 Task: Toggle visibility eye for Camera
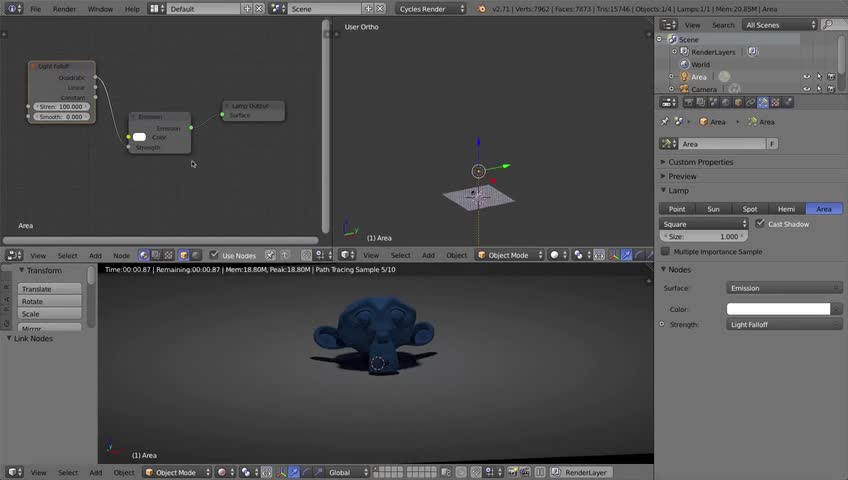tap(806, 89)
